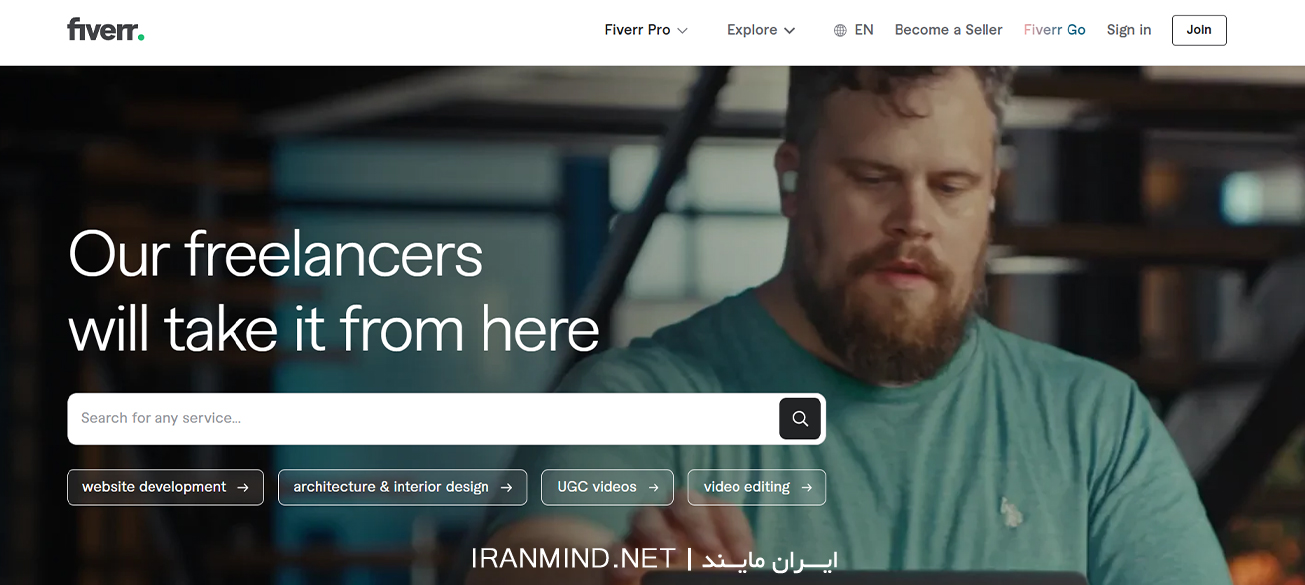
Task: Open Fiverr Go link
Action: point(1054,30)
